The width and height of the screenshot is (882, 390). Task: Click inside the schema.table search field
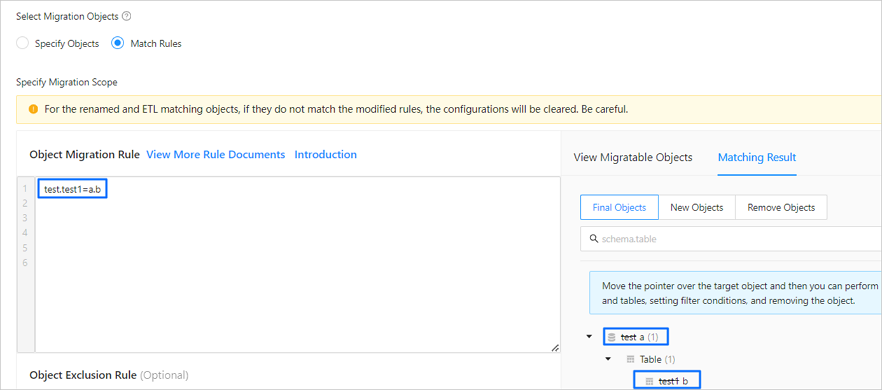click(731, 239)
